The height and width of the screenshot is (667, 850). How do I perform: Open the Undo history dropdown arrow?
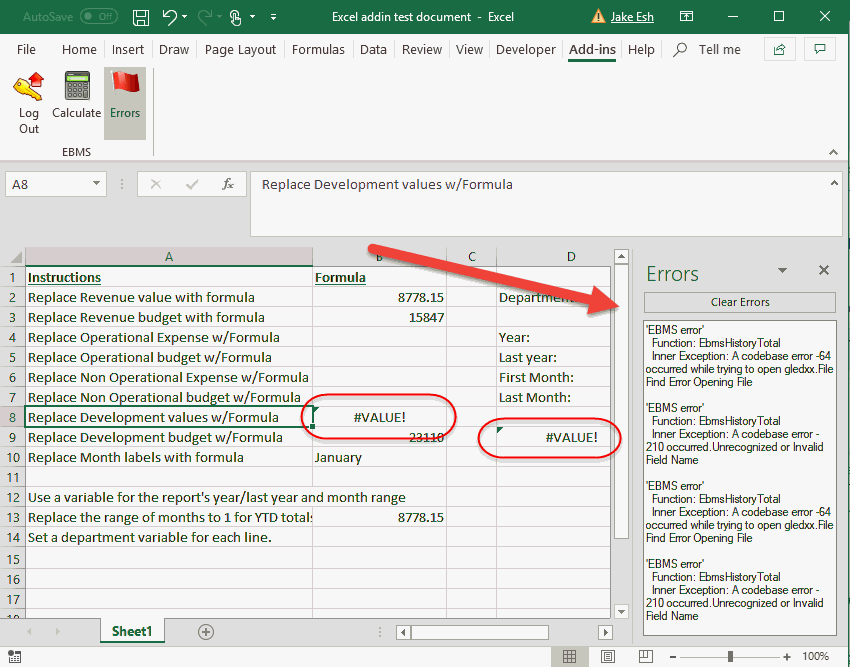[x=185, y=17]
